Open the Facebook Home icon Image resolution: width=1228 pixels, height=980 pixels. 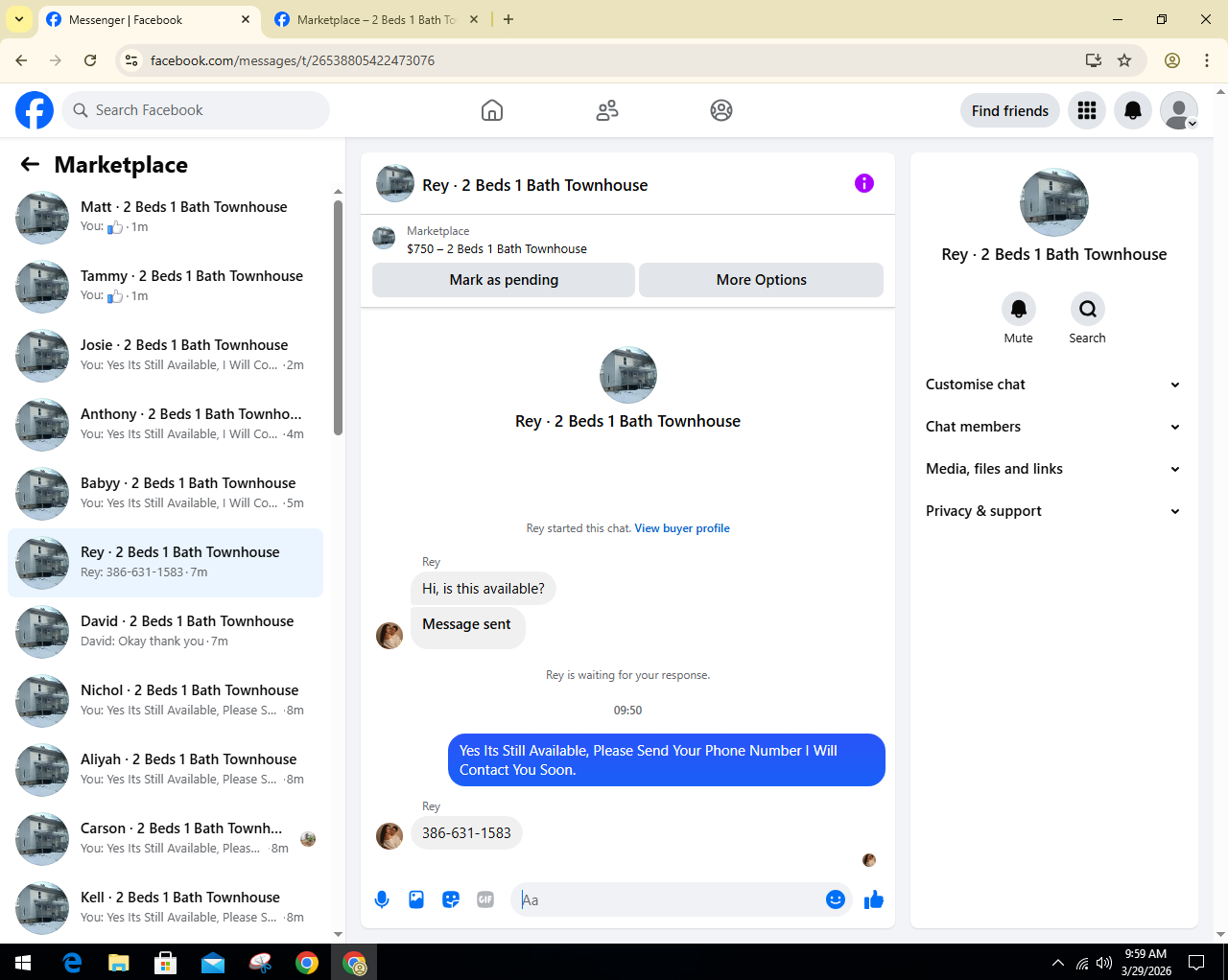pos(492,110)
